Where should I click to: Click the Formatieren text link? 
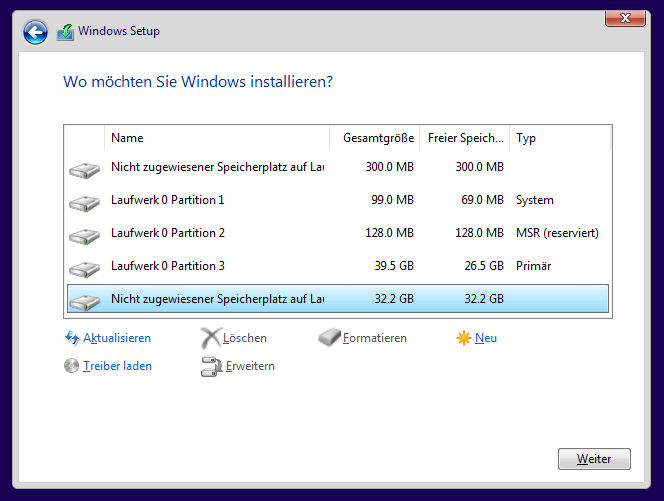pos(375,338)
